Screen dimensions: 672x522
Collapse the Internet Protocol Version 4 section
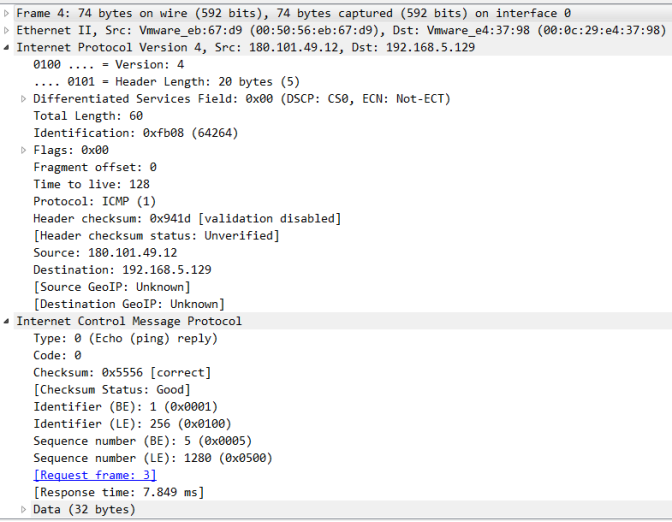[x=8, y=47]
